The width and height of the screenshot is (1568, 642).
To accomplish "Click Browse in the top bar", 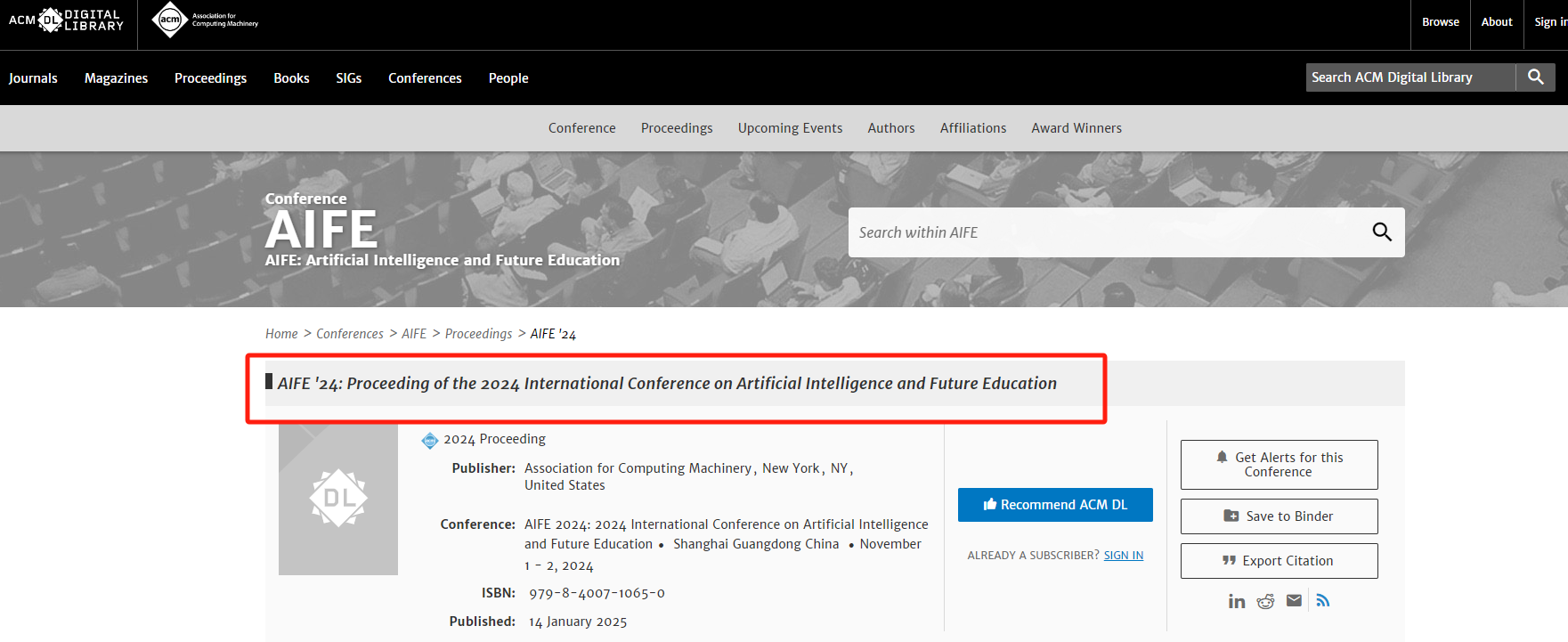I will coord(1440,21).
